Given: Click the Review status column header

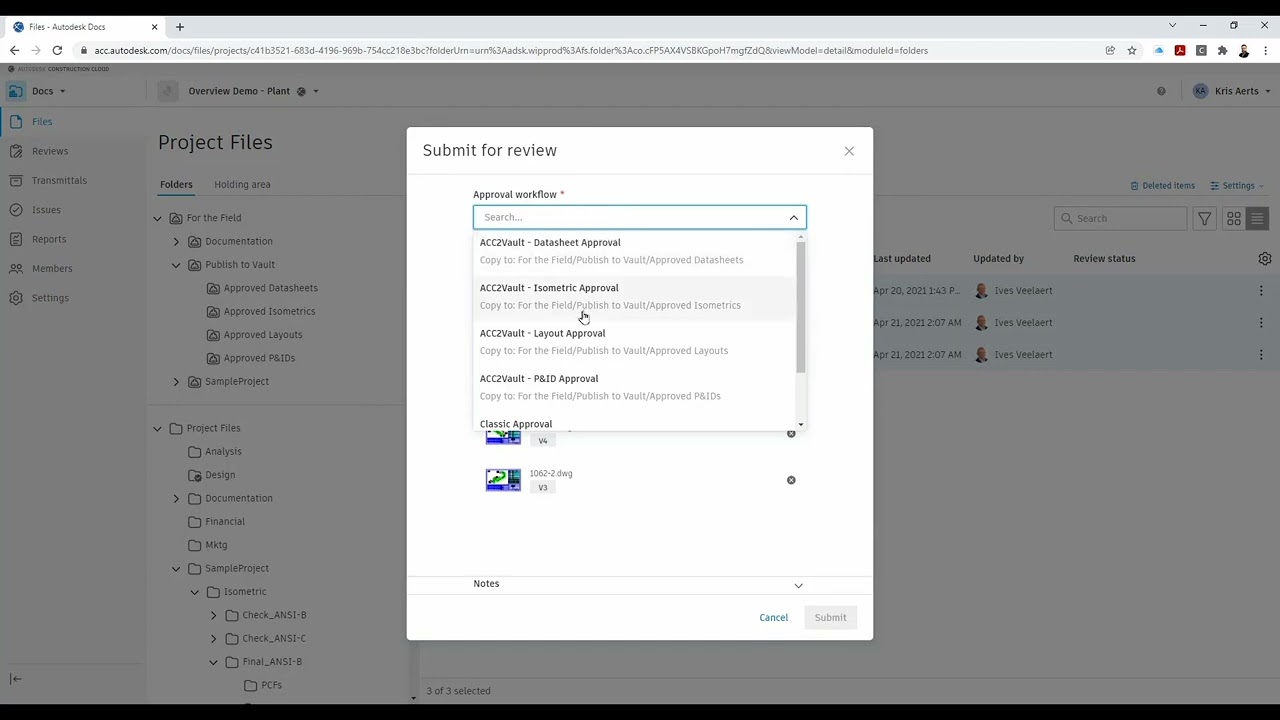Looking at the screenshot, I should [x=1104, y=259].
